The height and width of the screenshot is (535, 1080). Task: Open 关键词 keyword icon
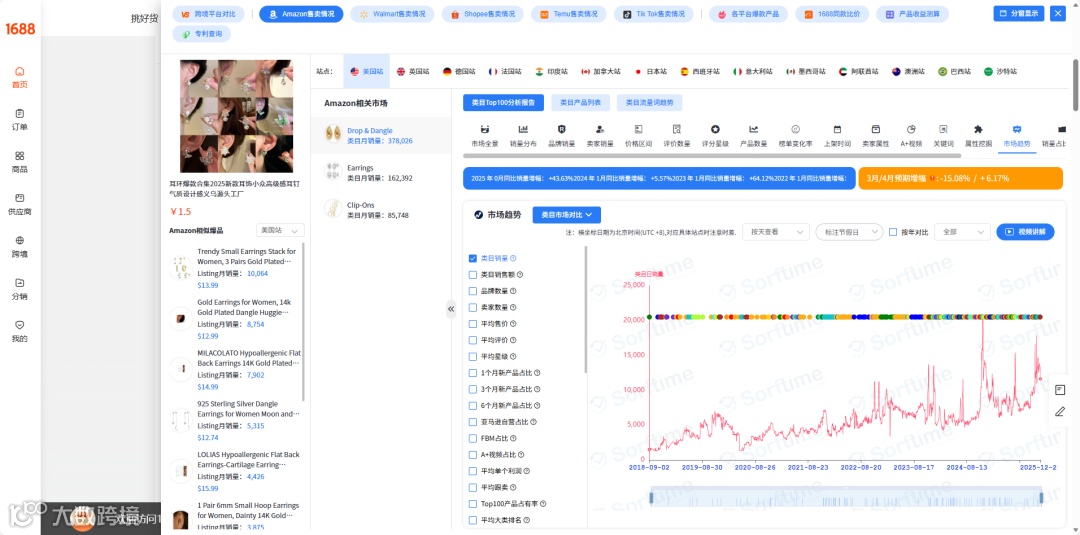943,129
